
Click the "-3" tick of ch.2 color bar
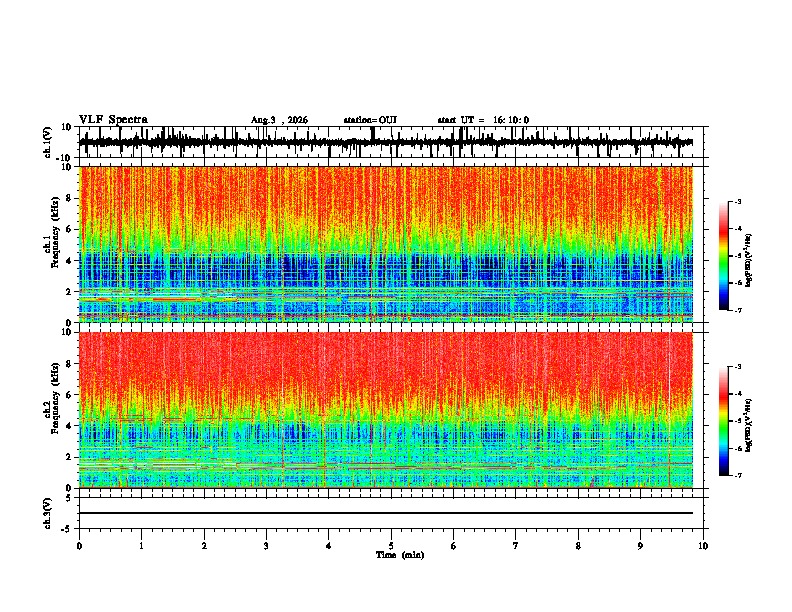(737, 367)
